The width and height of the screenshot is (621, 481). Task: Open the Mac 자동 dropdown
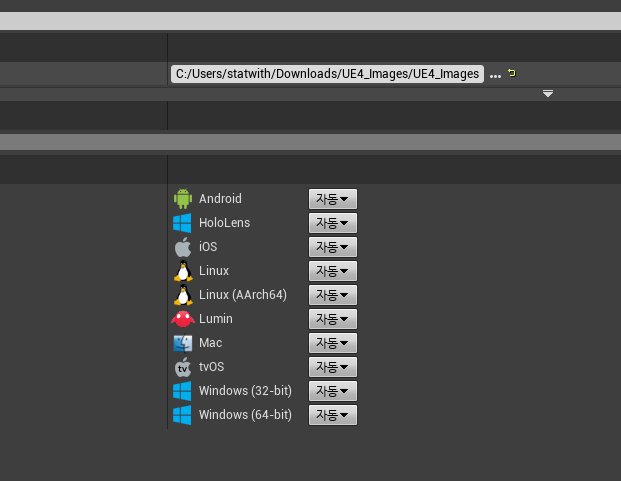333,343
